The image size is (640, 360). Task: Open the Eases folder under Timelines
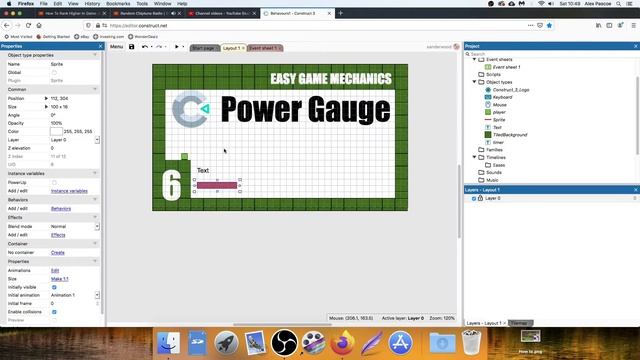(499, 165)
